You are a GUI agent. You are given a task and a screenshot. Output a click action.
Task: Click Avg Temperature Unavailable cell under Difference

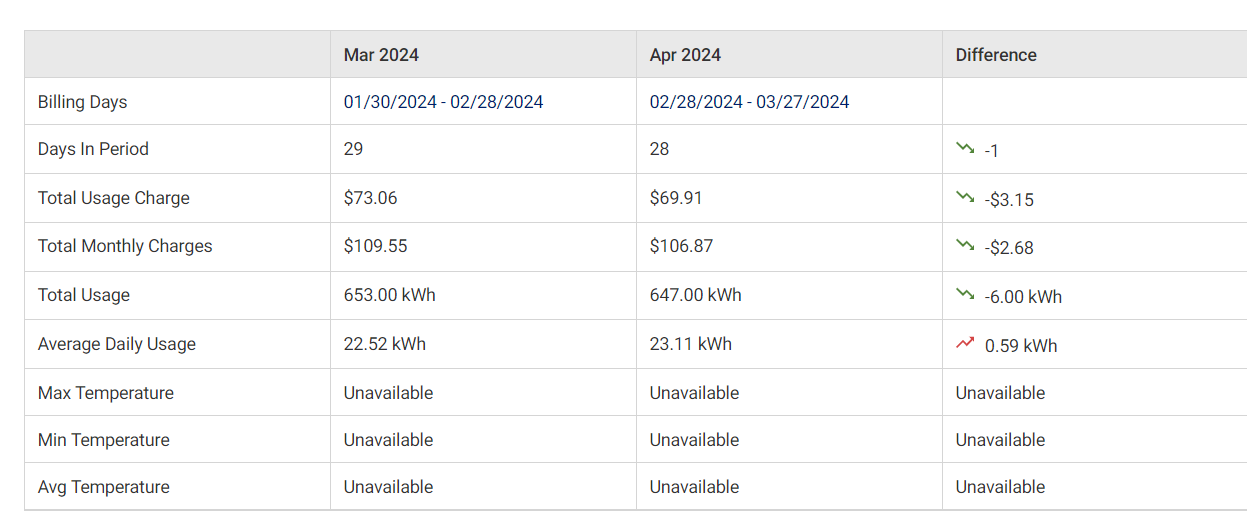tap(1000, 487)
